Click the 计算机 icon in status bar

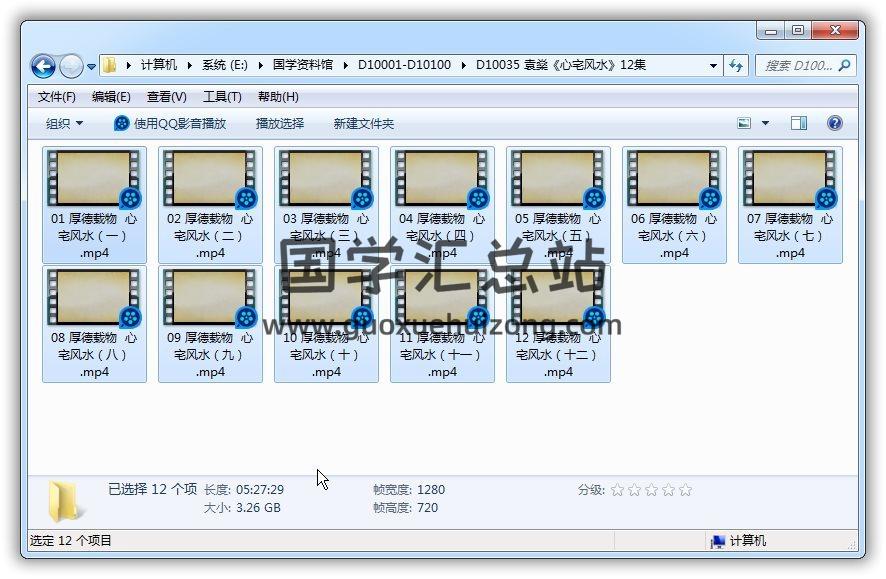717,541
